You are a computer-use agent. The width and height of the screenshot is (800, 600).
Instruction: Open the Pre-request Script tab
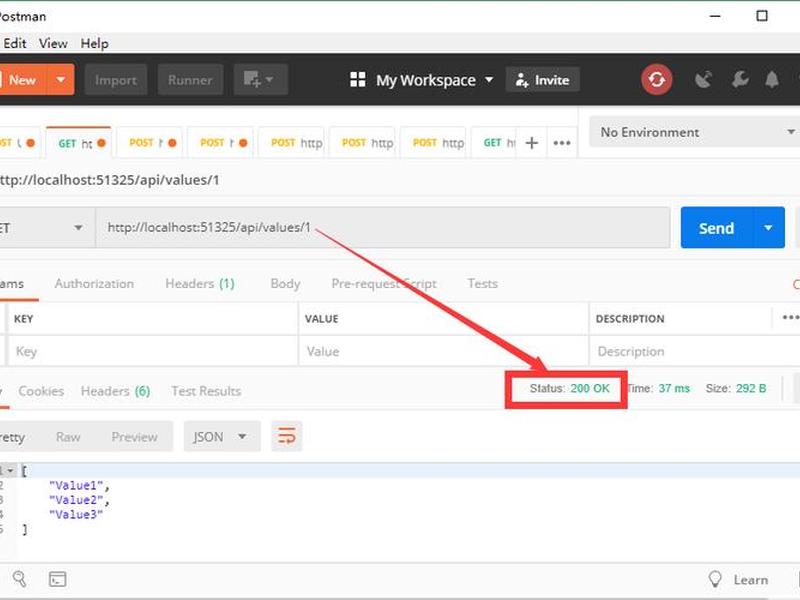click(384, 284)
